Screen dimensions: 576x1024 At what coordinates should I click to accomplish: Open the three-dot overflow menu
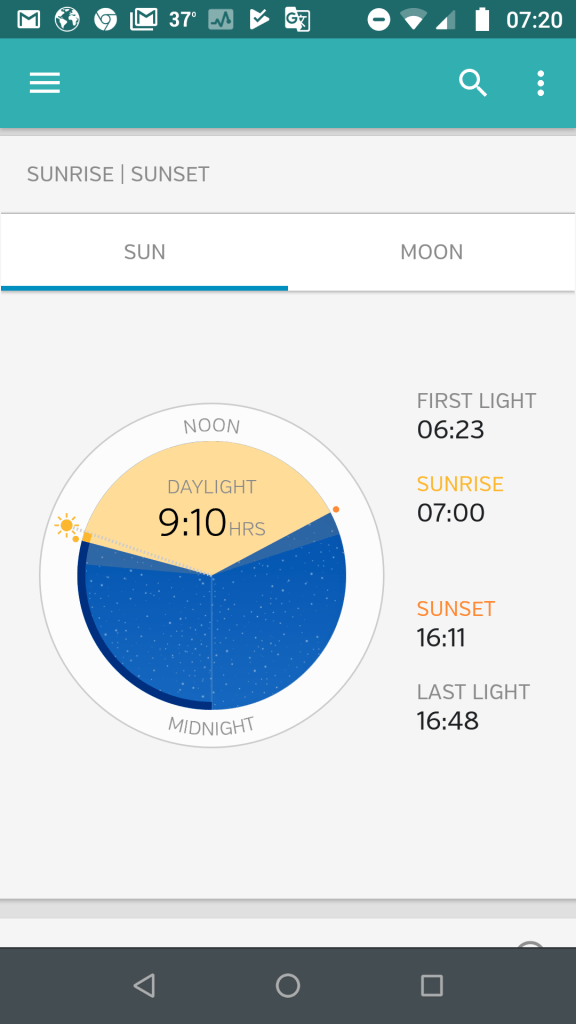pos(540,83)
